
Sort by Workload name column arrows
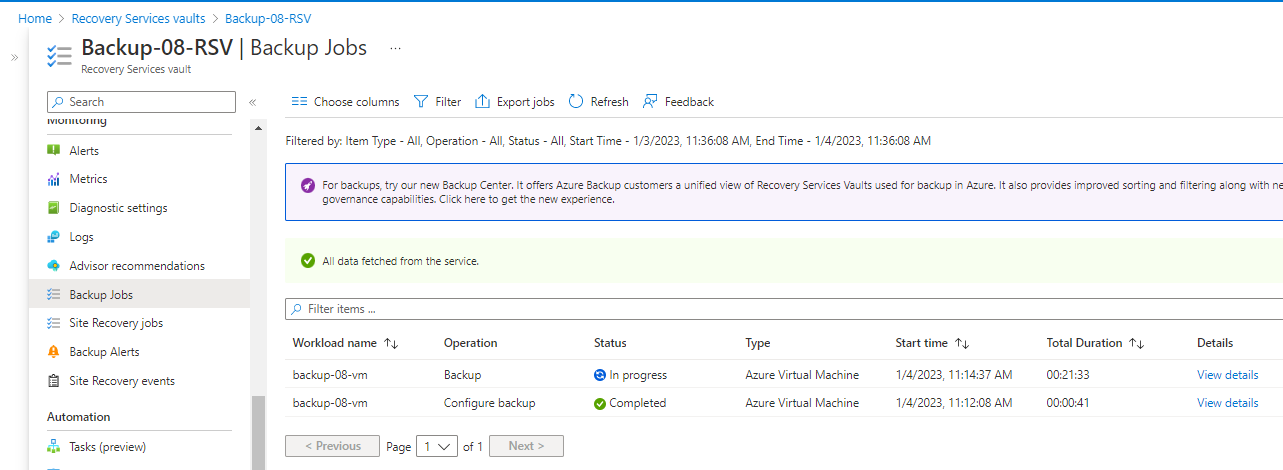(391, 343)
